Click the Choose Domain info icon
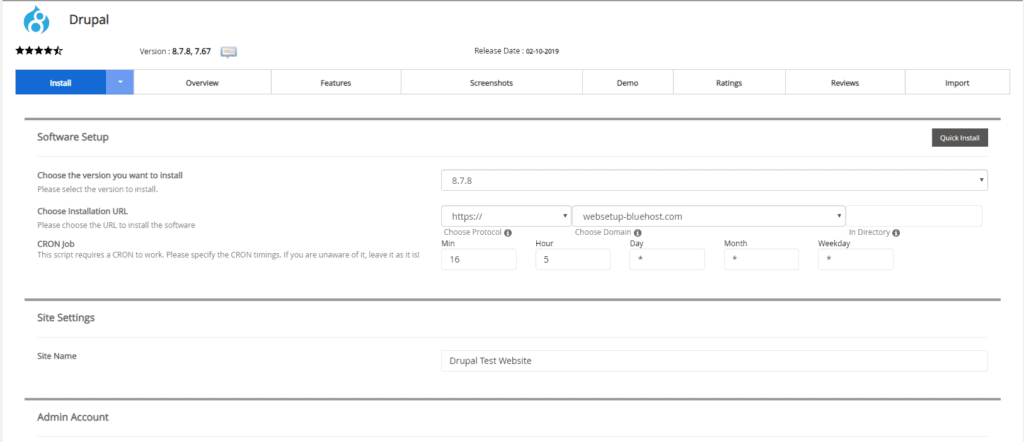This screenshot has height=442, width=1024. 637,232
